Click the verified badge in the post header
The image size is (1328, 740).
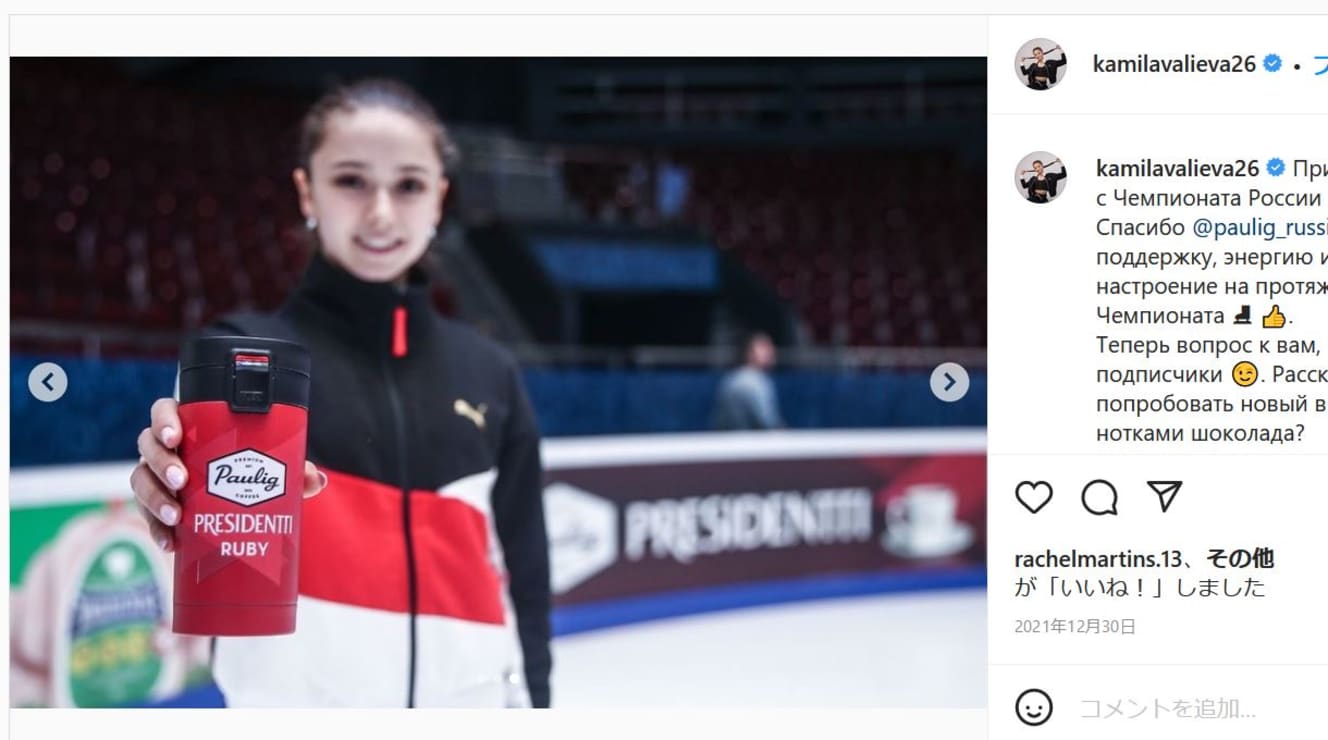pos(1273,64)
